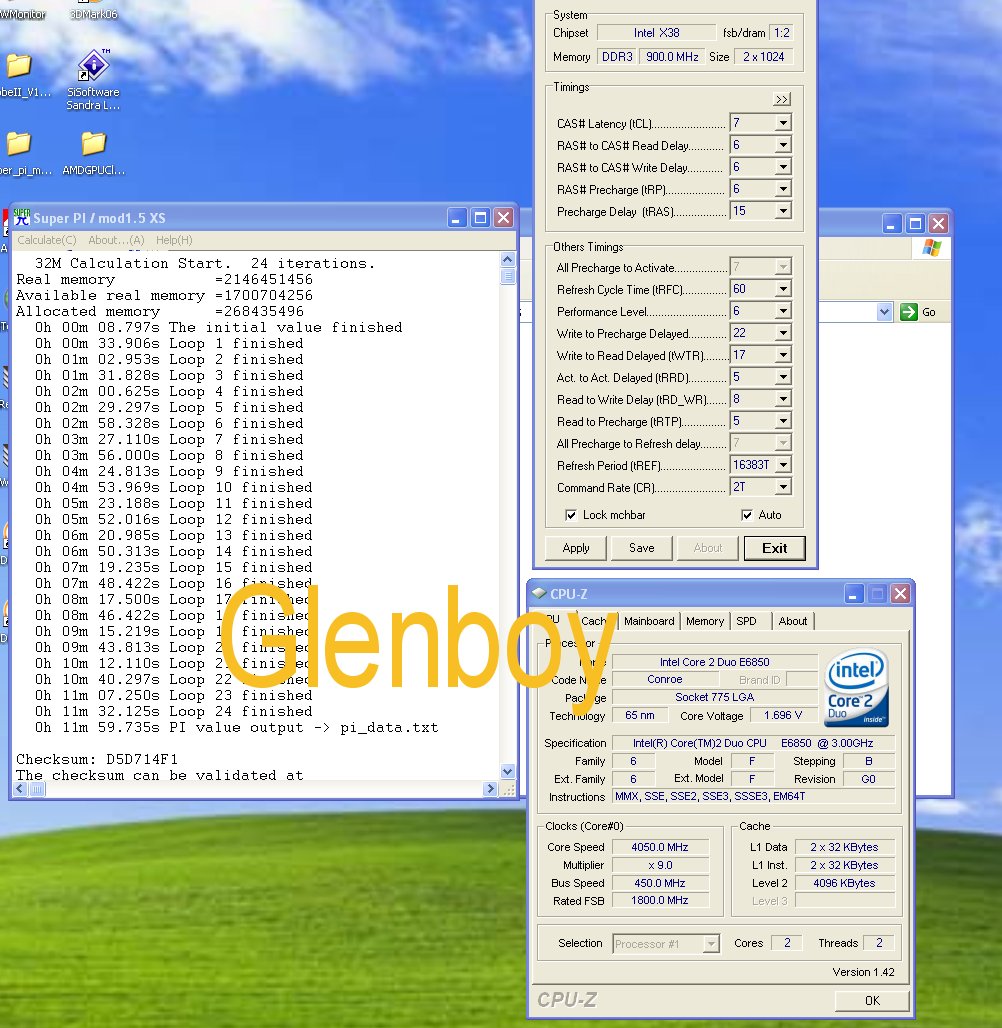Click the CPU-Z window title icon

pyautogui.click(x=541, y=594)
